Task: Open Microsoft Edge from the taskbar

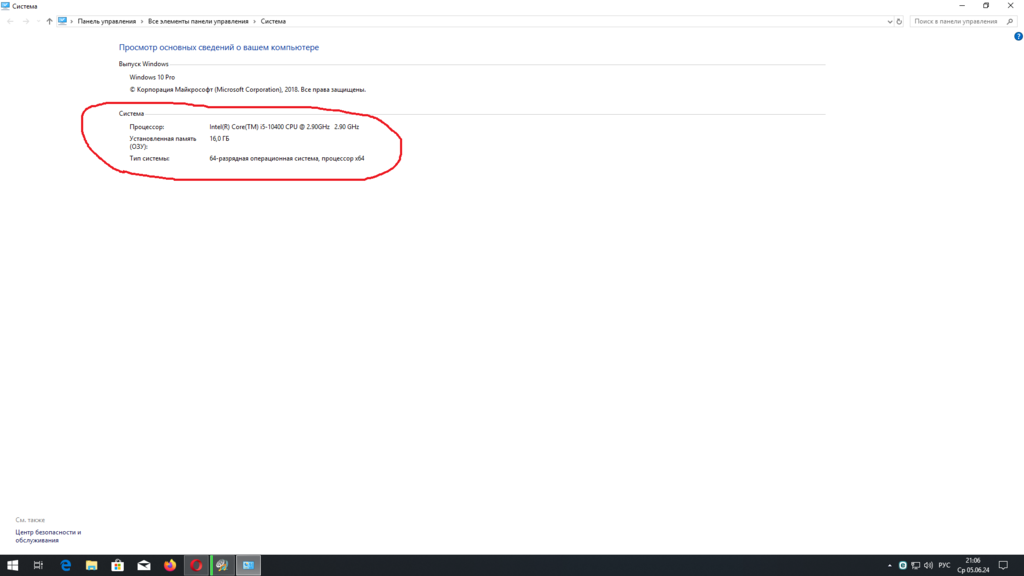Action: coord(65,565)
